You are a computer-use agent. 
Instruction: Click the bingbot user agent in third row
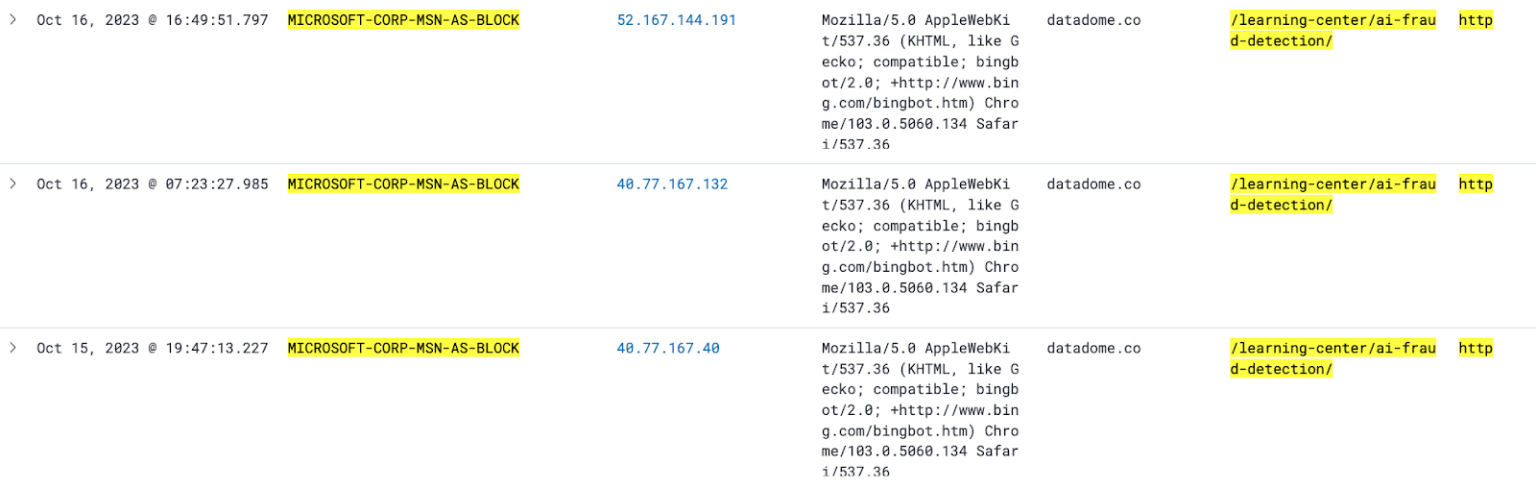(x=919, y=410)
